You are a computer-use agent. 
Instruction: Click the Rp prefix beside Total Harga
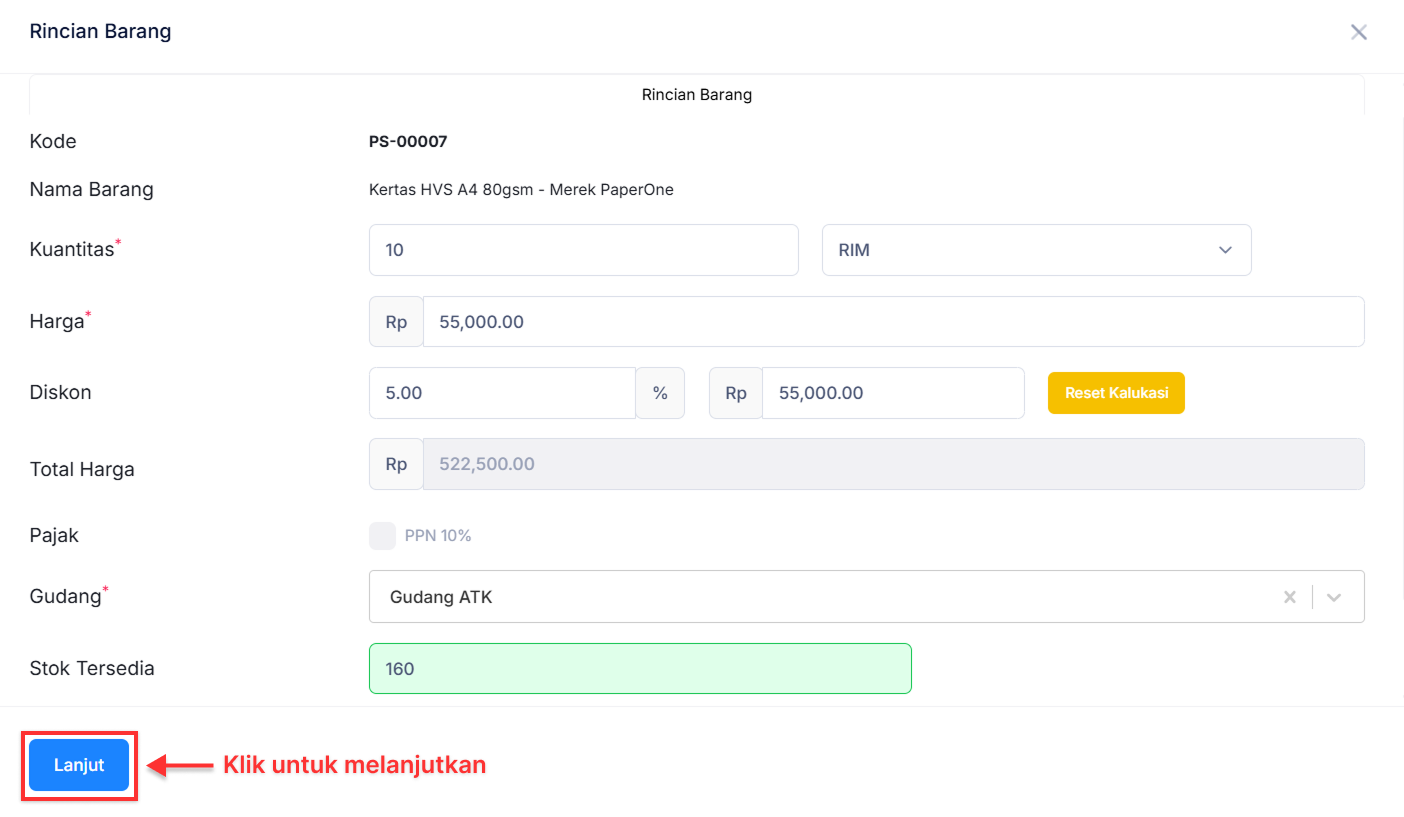[395, 463]
